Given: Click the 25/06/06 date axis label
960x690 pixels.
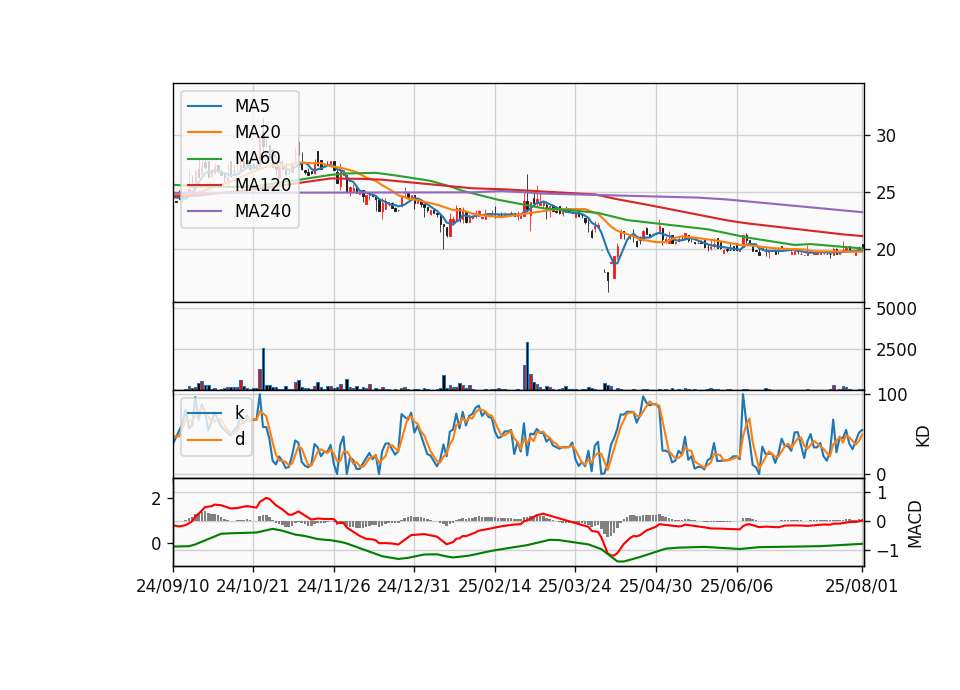Looking at the screenshot, I should coord(737,586).
